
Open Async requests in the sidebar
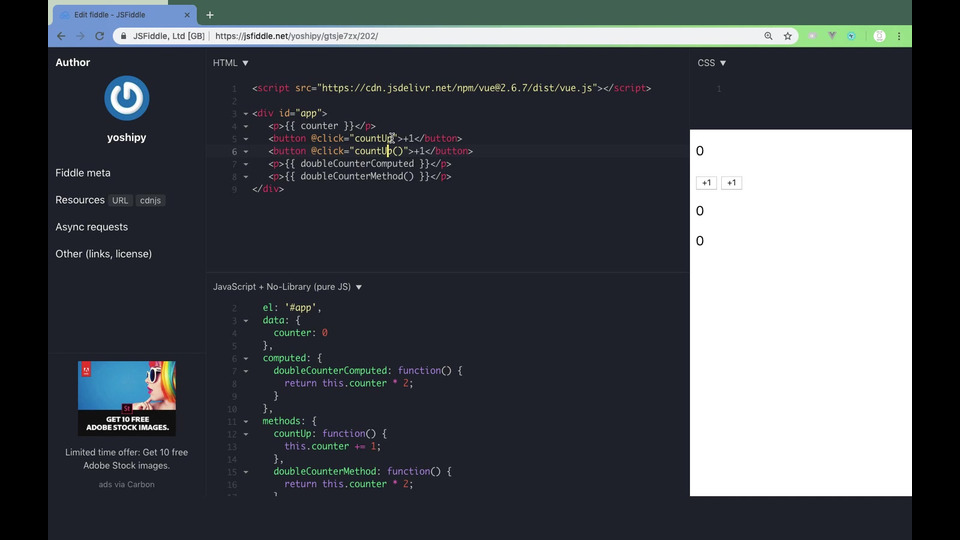[x=92, y=227]
